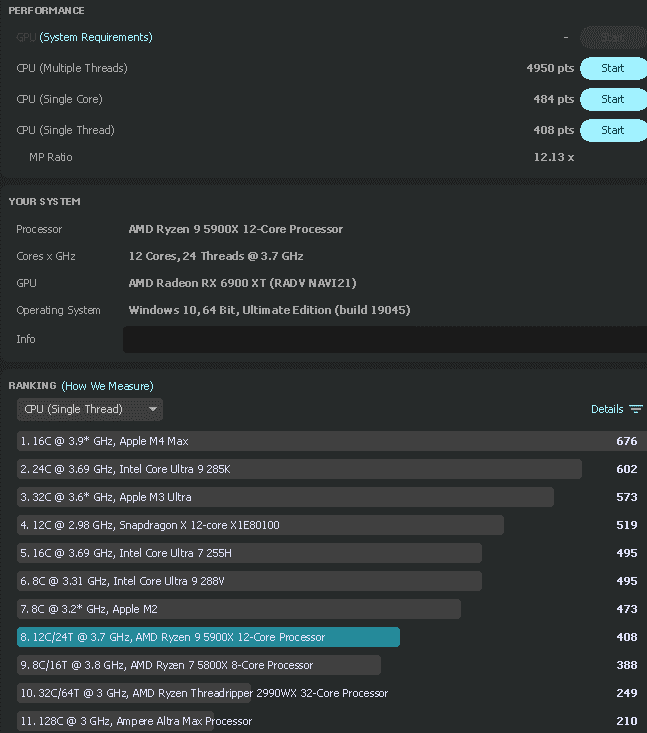Run the CPU Single Thread benchmark

click(x=613, y=130)
